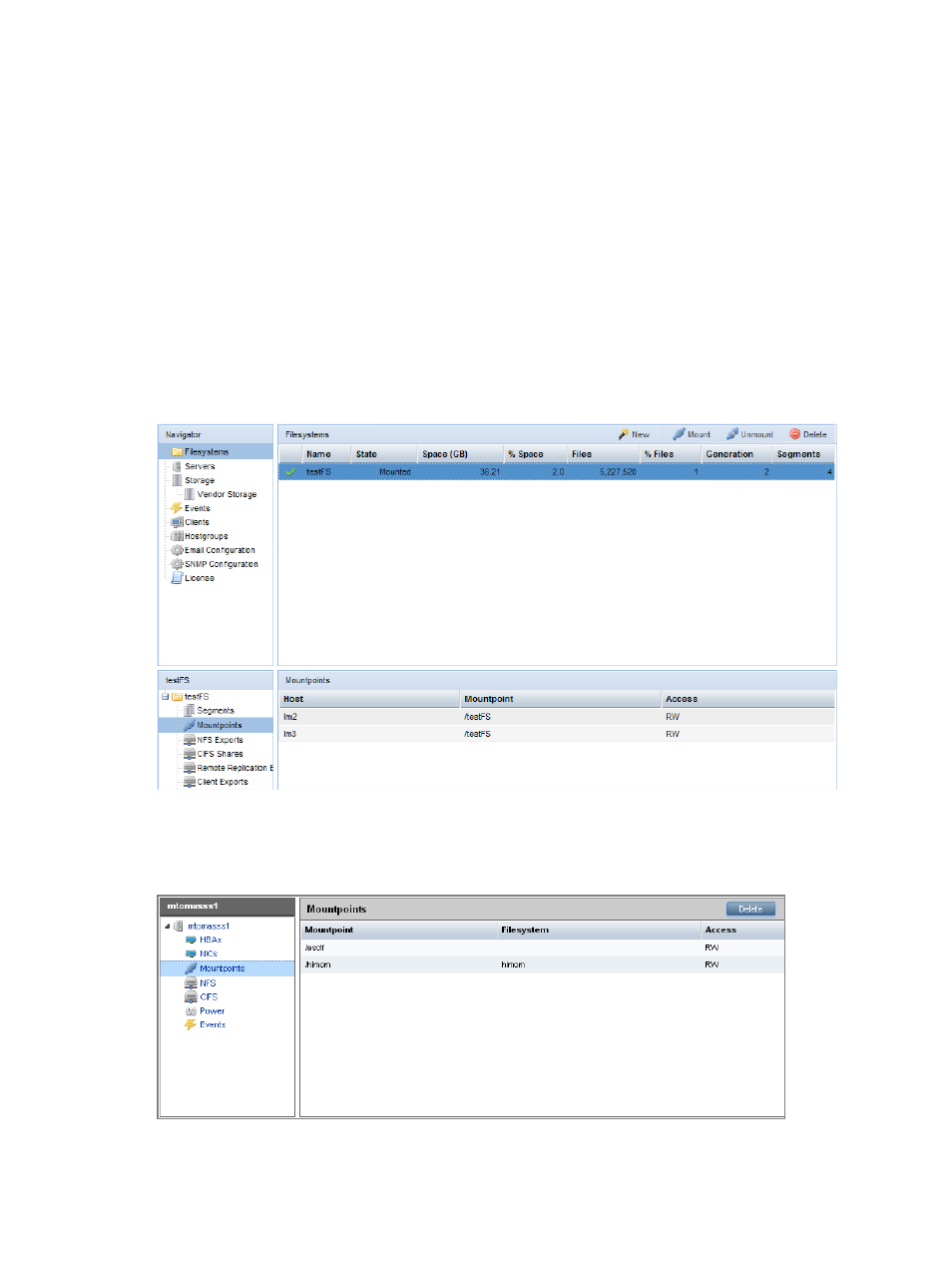Select HBAs icon under mtomasss1
This screenshot has height=1268, width=952.
[191, 940]
